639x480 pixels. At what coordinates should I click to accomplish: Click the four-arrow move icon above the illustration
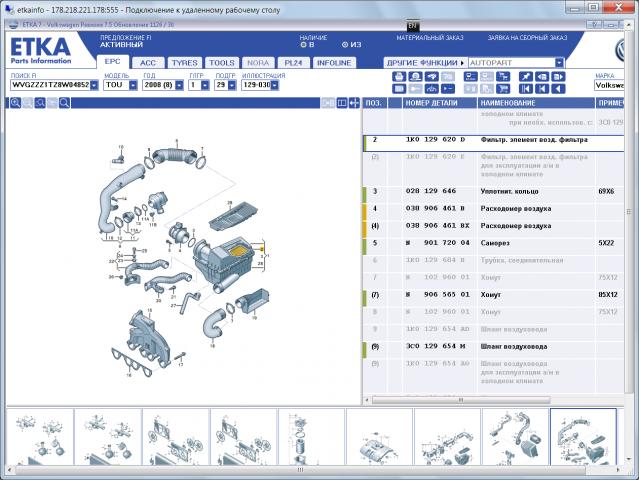tap(354, 103)
